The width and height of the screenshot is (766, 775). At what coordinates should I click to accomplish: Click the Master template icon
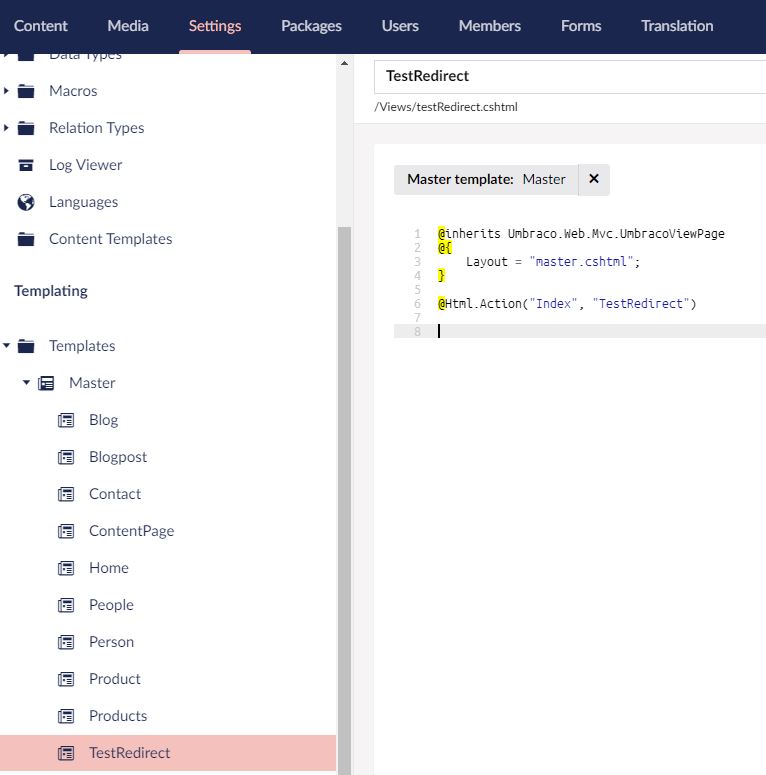(46, 383)
